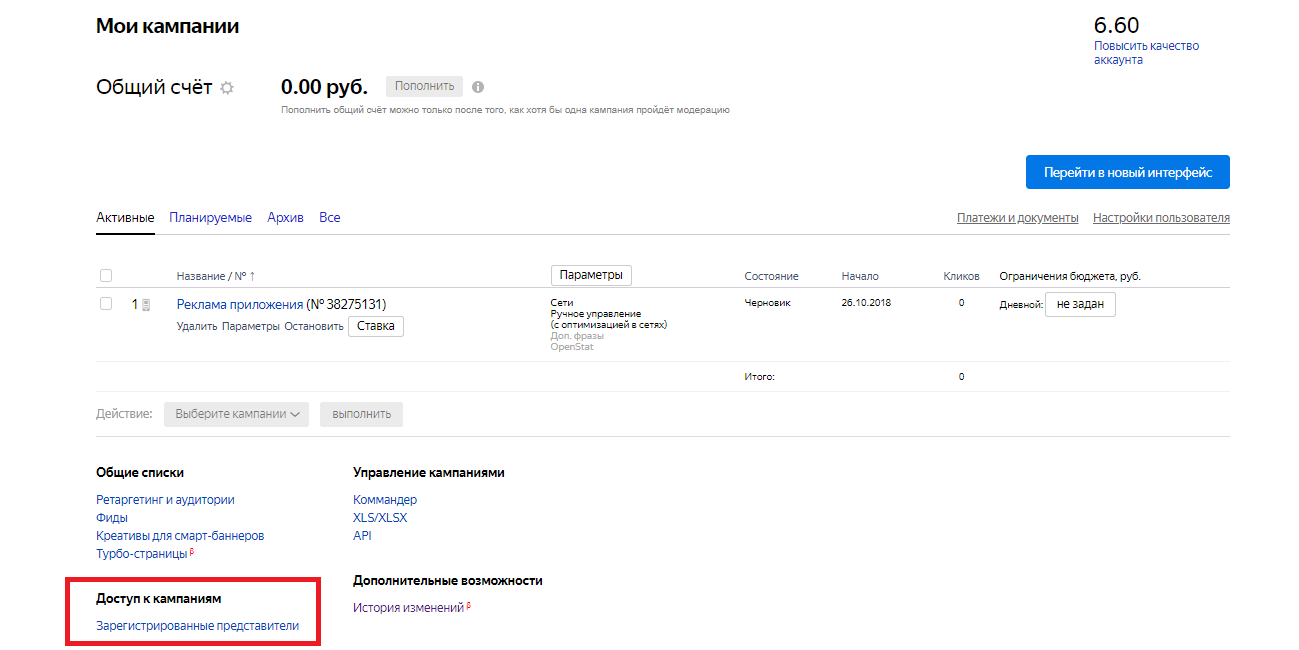Set daily budget via не задан button
The height and width of the screenshot is (650, 1299).
tap(1080, 304)
